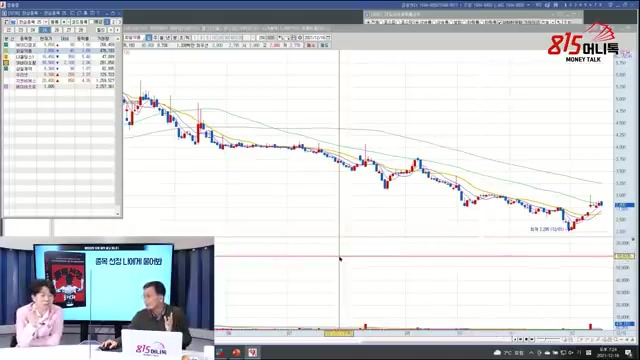Click the blue sell (매도) button

tap(324, 45)
